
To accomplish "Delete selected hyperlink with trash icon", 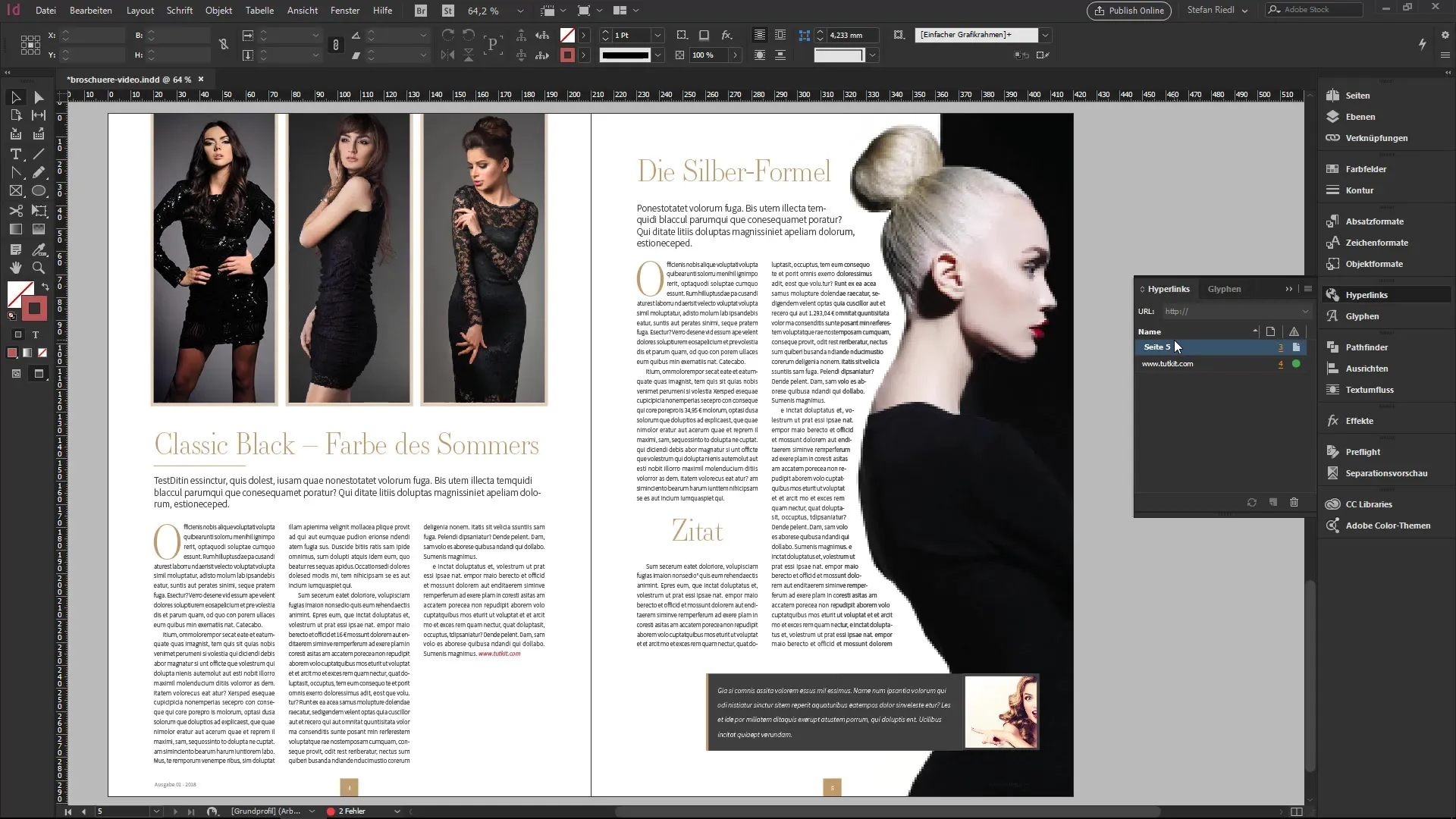I will 1294,502.
